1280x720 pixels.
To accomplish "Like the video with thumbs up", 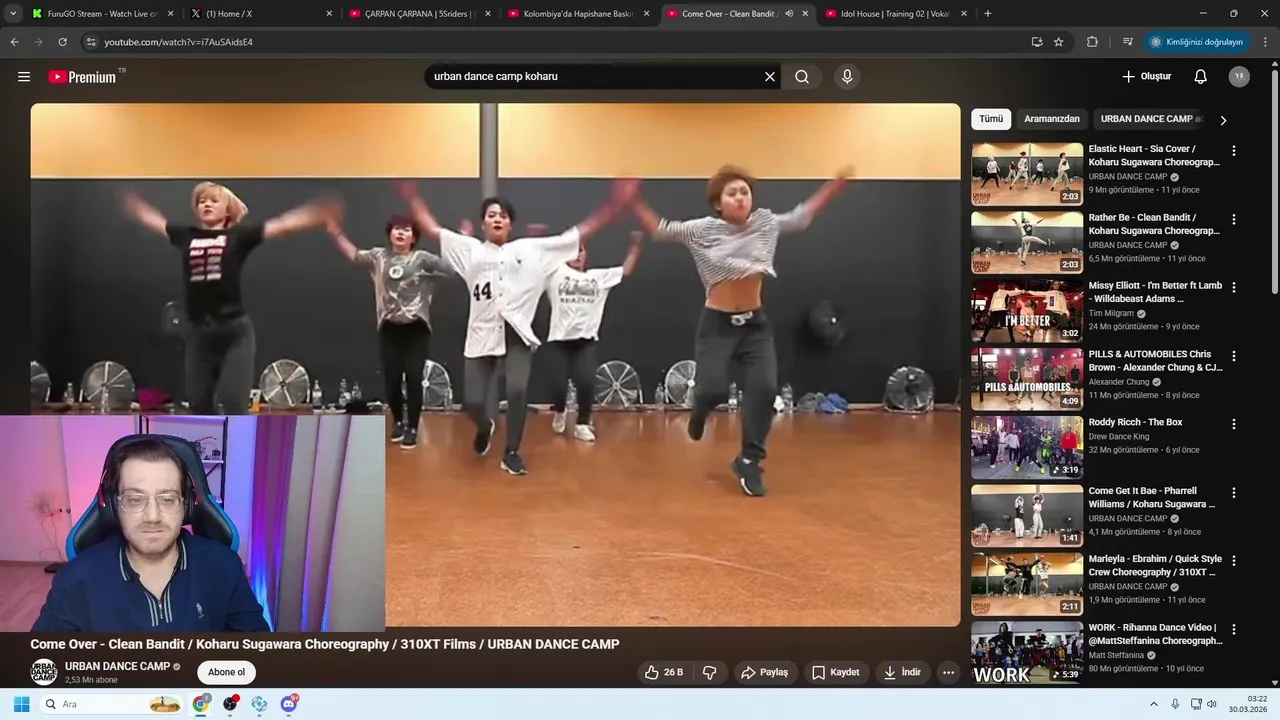I will [664, 673].
